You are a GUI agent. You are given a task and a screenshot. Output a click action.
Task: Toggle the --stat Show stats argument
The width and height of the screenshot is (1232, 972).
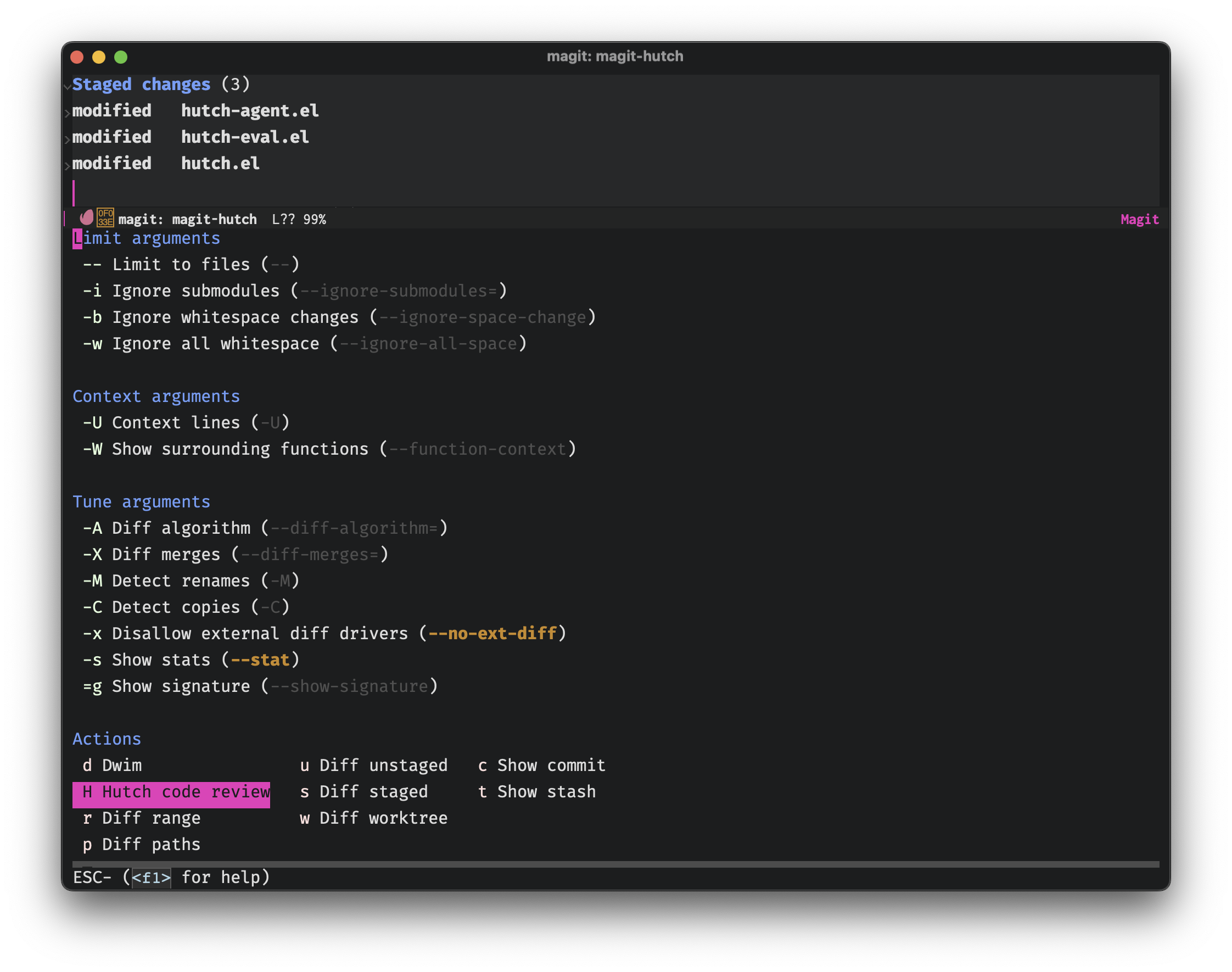click(x=191, y=661)
